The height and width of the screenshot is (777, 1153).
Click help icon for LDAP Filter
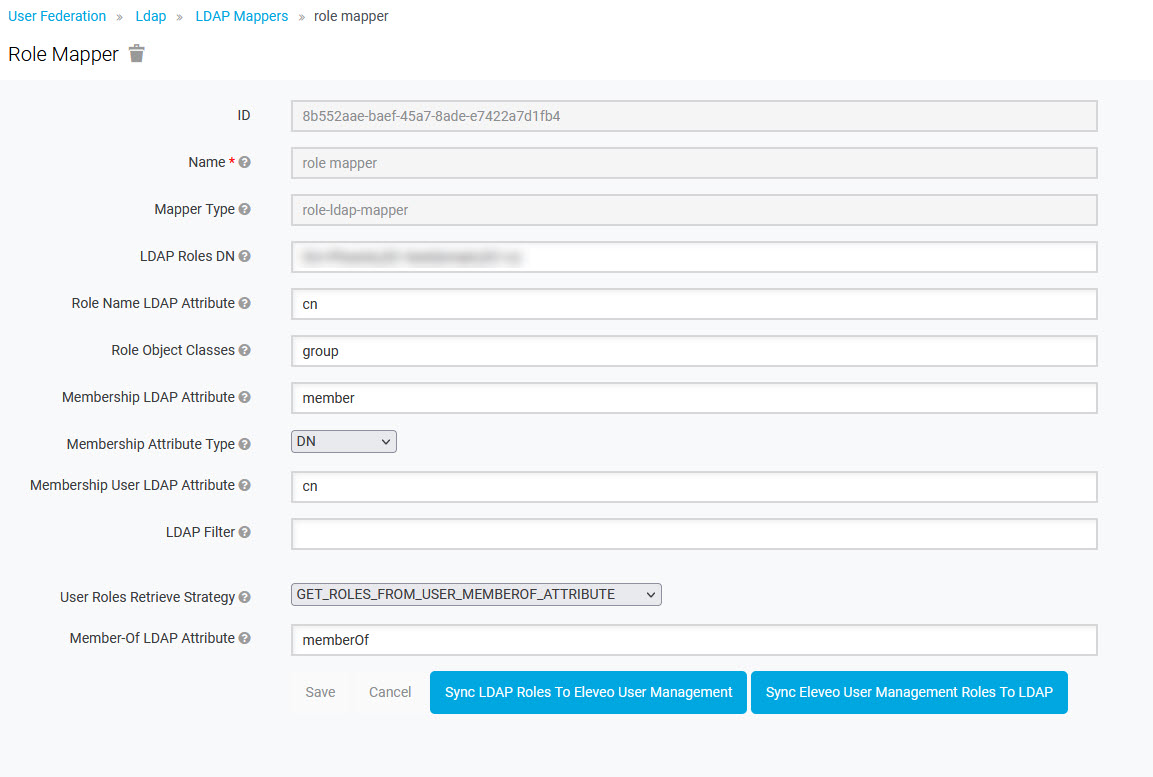[245, 533]
